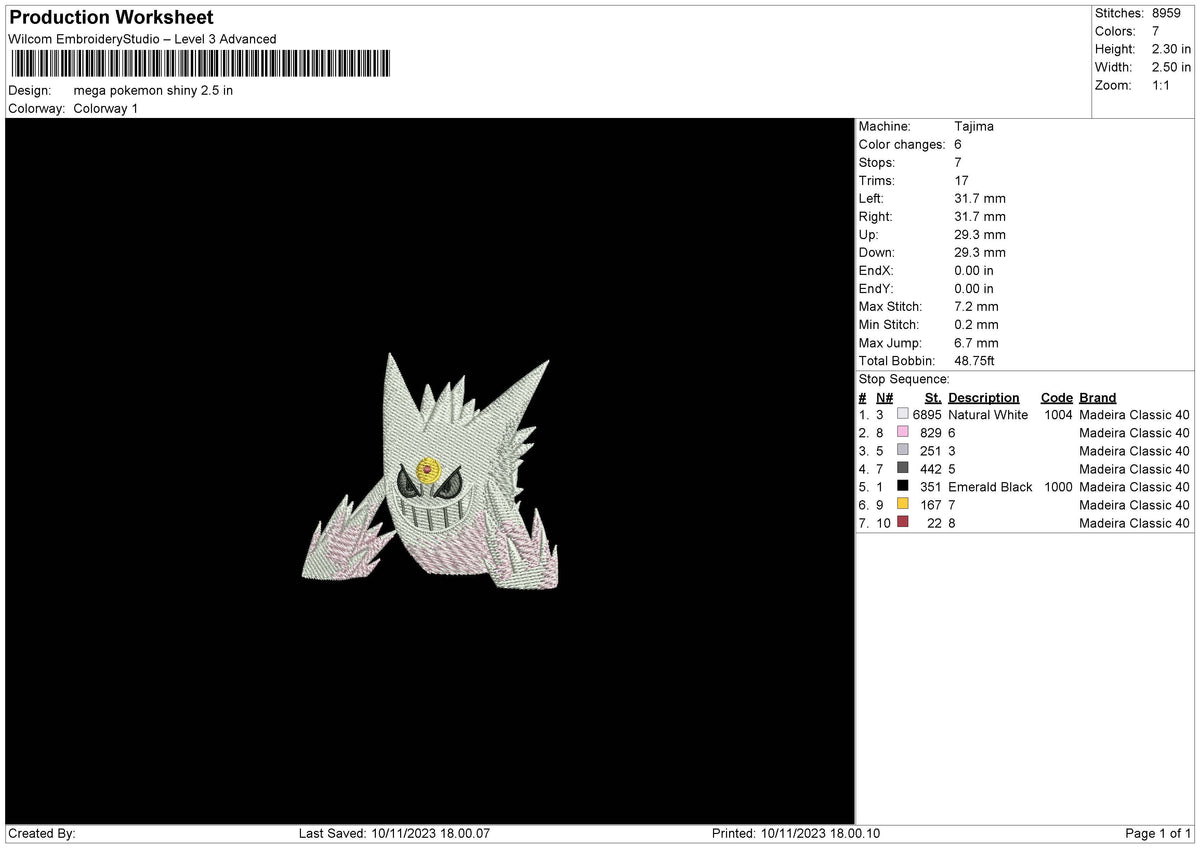Click the Emerald Black color swatch
The height and width of the screenshot is (848, 1200).
tap(903, 487)
